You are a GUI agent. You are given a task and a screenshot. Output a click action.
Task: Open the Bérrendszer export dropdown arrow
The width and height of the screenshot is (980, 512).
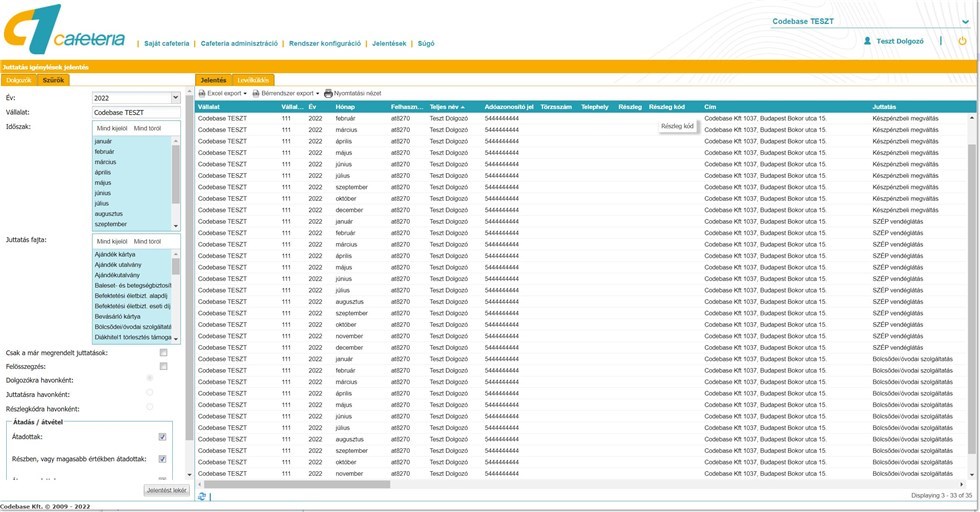(317, 93)
